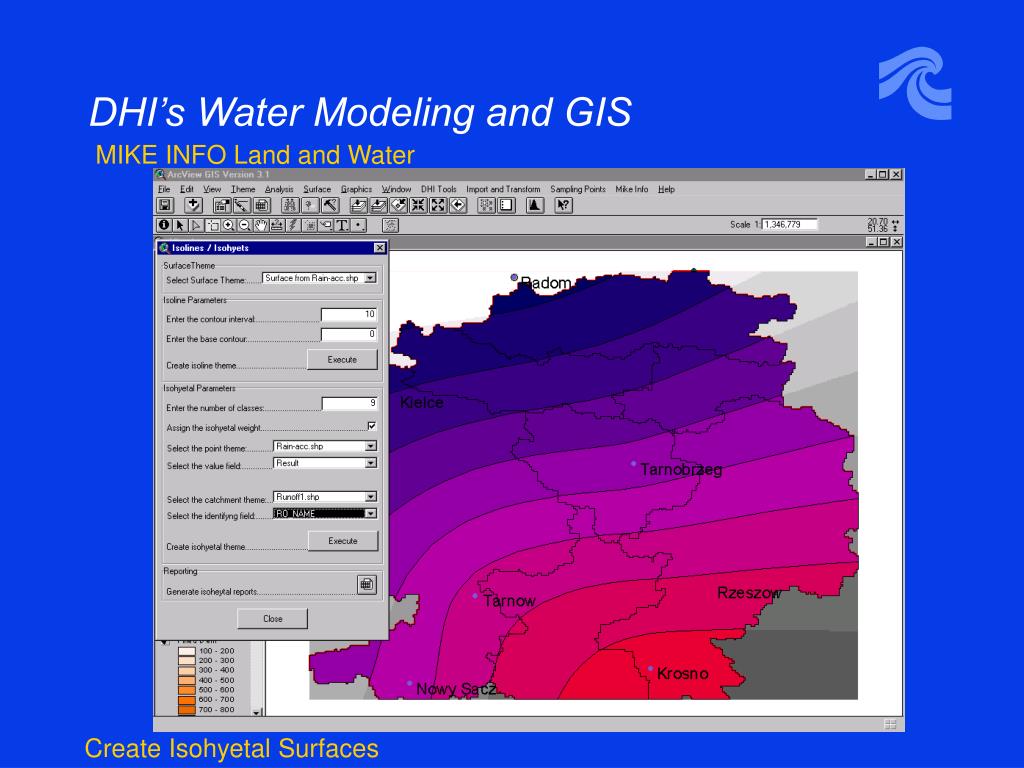Click the Zoom Out arrows-outward toolbar icon
The height and width of the screenshot is (768, 1024).
coord(438,205)
